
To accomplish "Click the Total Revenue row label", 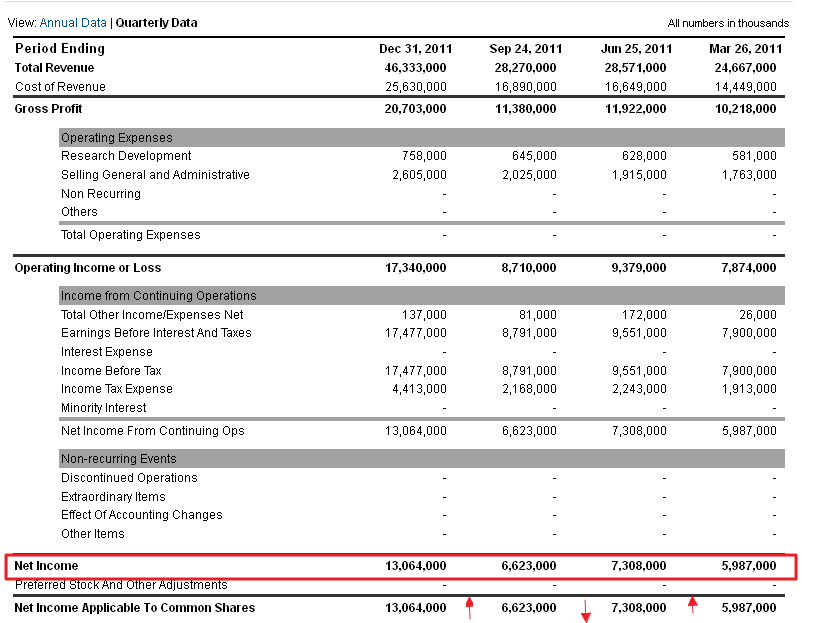I will point(54,68).
